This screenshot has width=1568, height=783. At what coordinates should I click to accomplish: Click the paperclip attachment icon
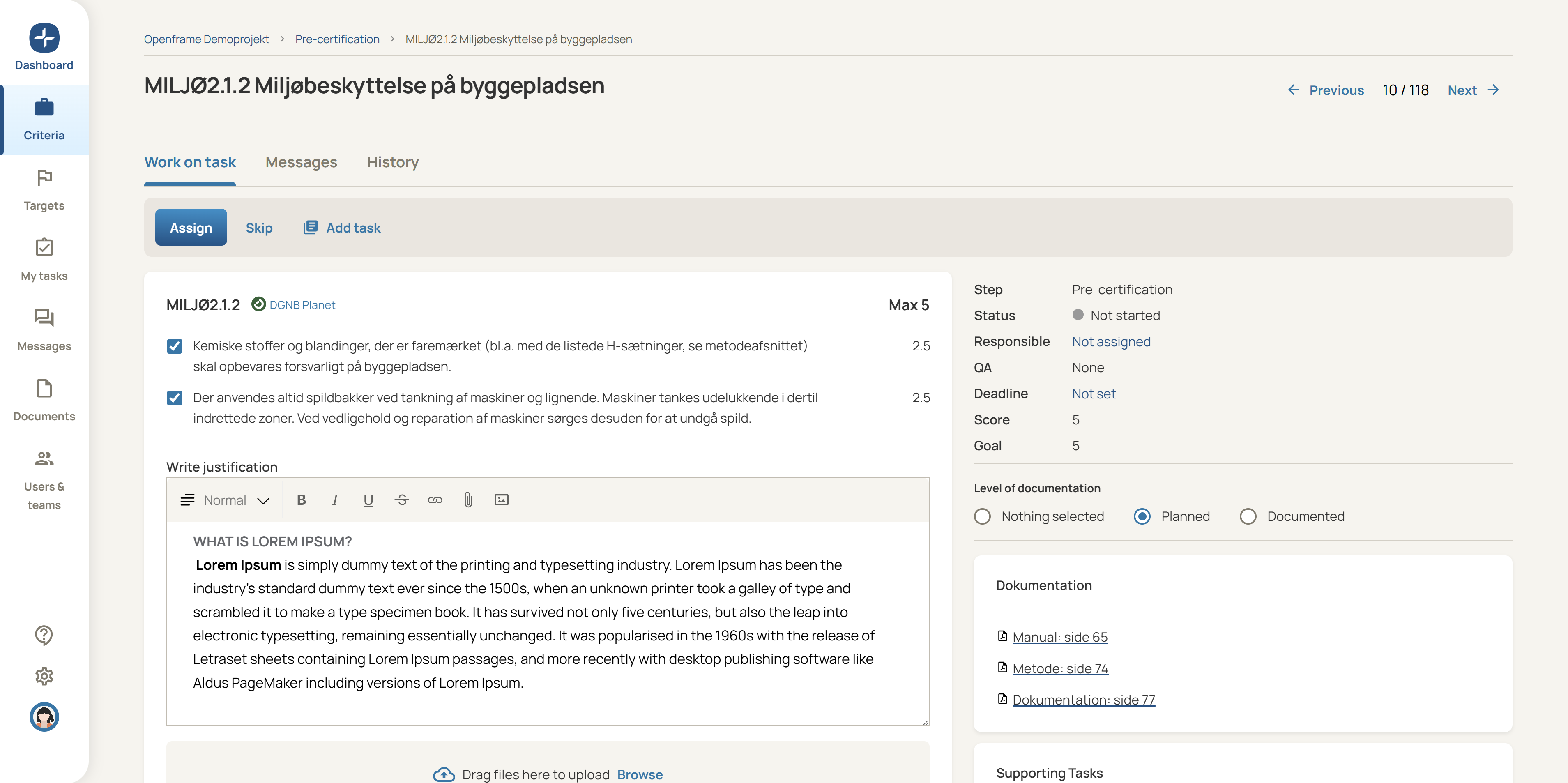[467, 500]
